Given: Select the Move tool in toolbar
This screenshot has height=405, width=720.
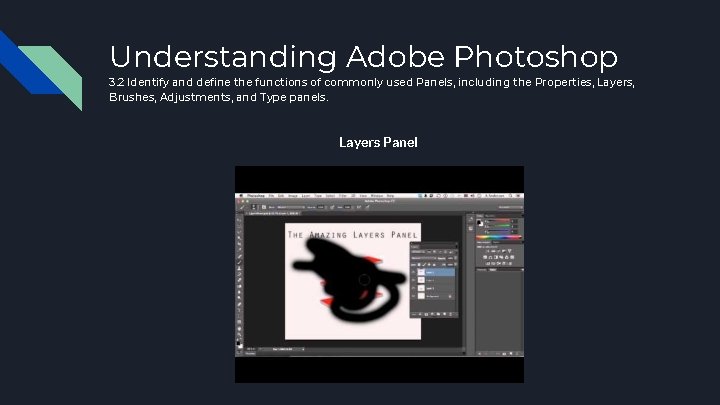Looking at the screenshot, I should [x=239, y=220].
